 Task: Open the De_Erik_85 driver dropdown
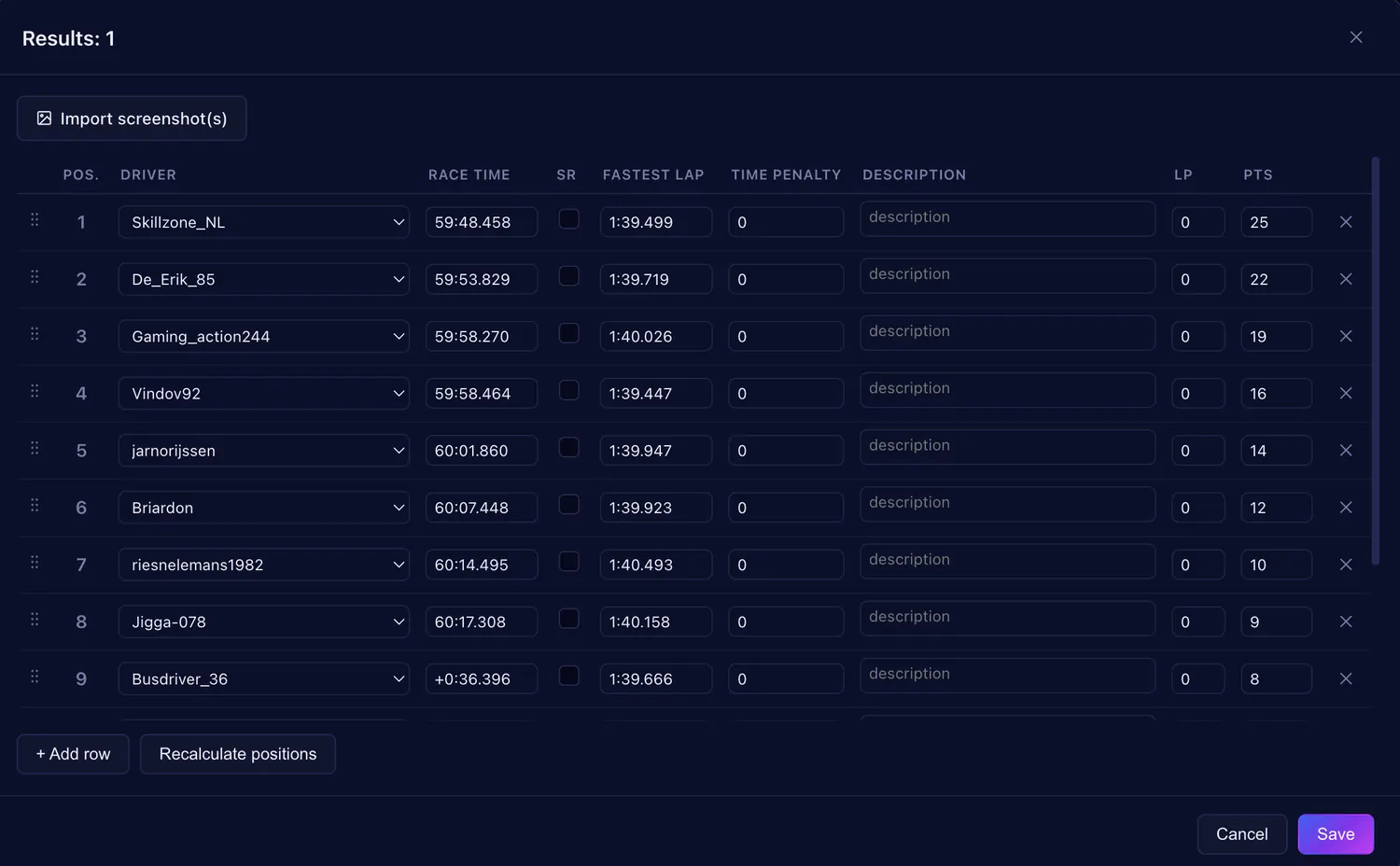tap(264, 279)
